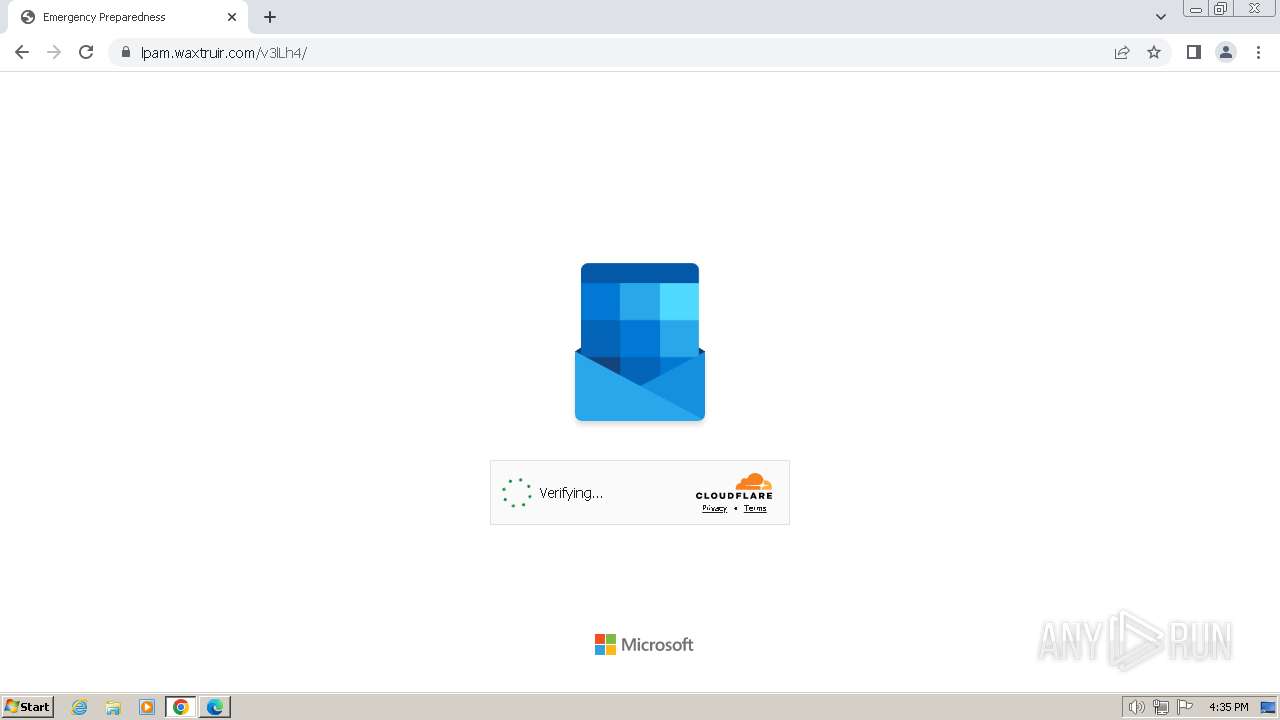Minimize the Chrome window
Image resolution: width=1280 pixels, height=720 pixels.
click(x=1196, y=9)
